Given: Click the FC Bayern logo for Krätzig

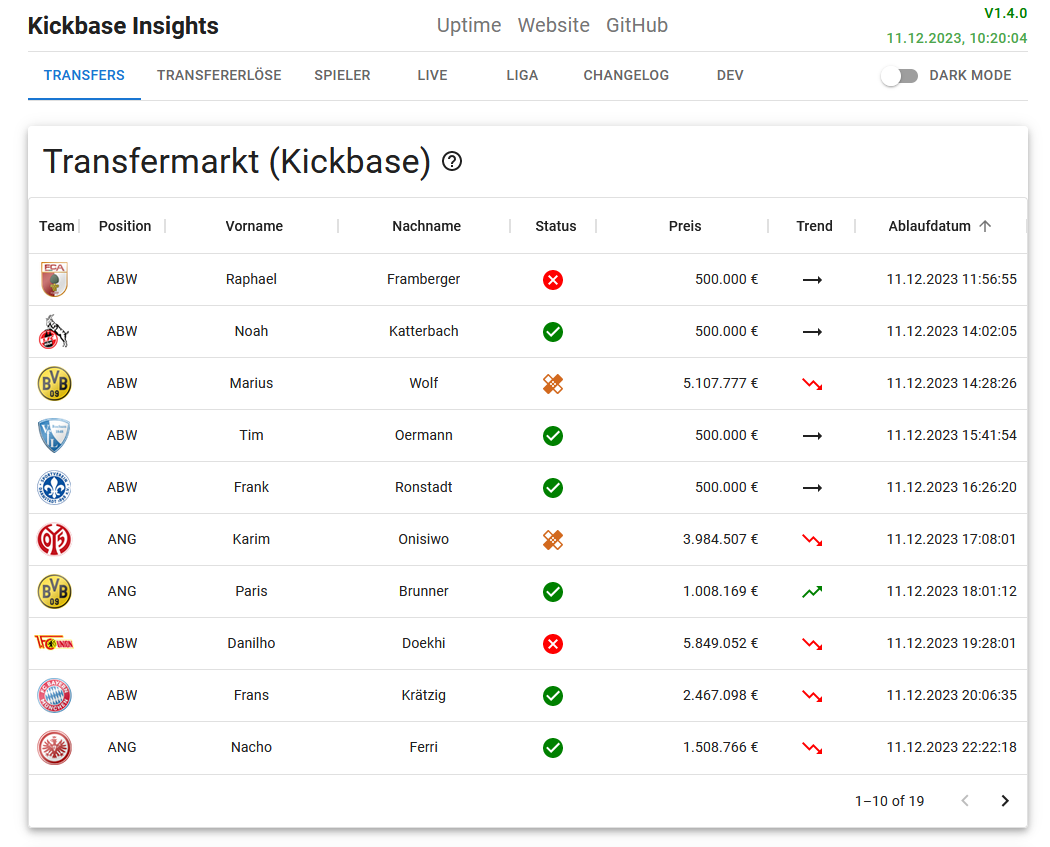Looking at the screenshot, I should 54,696.
